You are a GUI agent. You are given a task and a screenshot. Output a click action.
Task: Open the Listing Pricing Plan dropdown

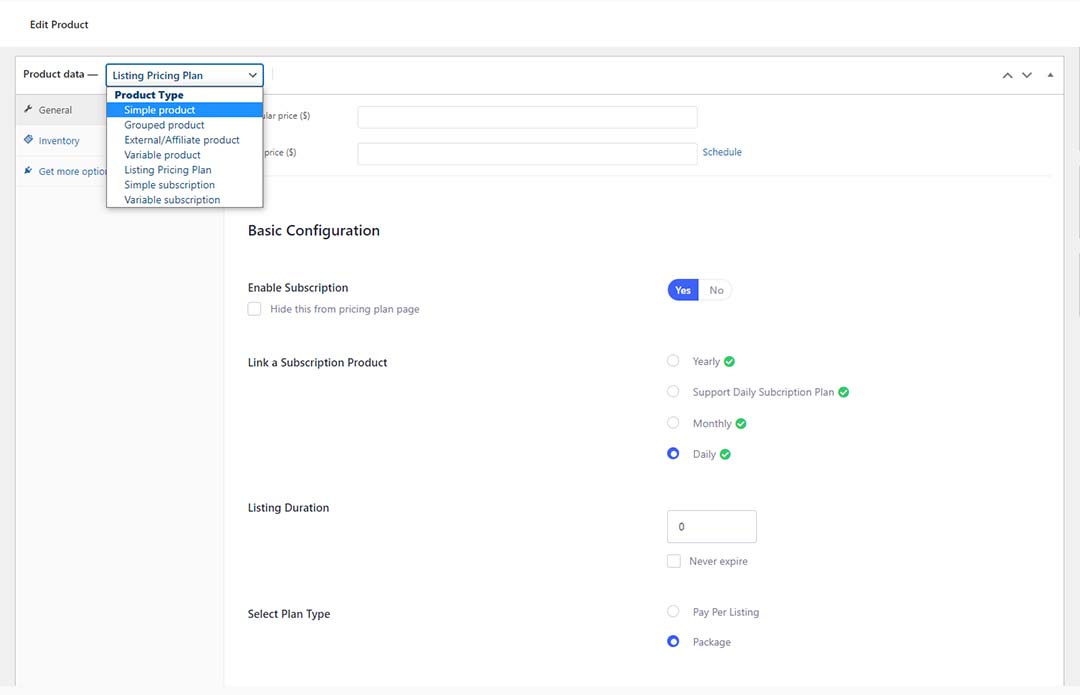(x=184, y=75)
